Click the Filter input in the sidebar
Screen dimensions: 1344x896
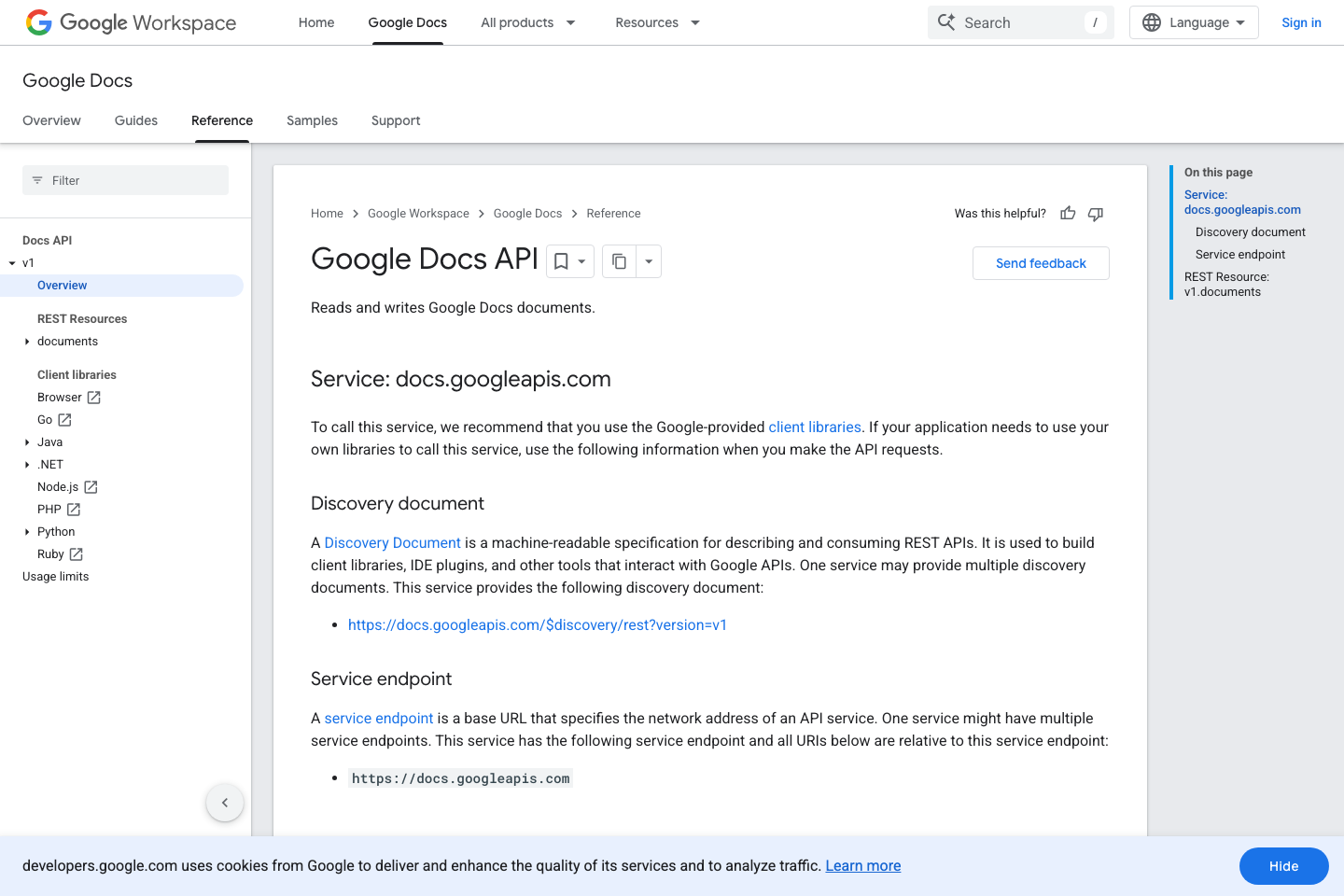point(125,180)
